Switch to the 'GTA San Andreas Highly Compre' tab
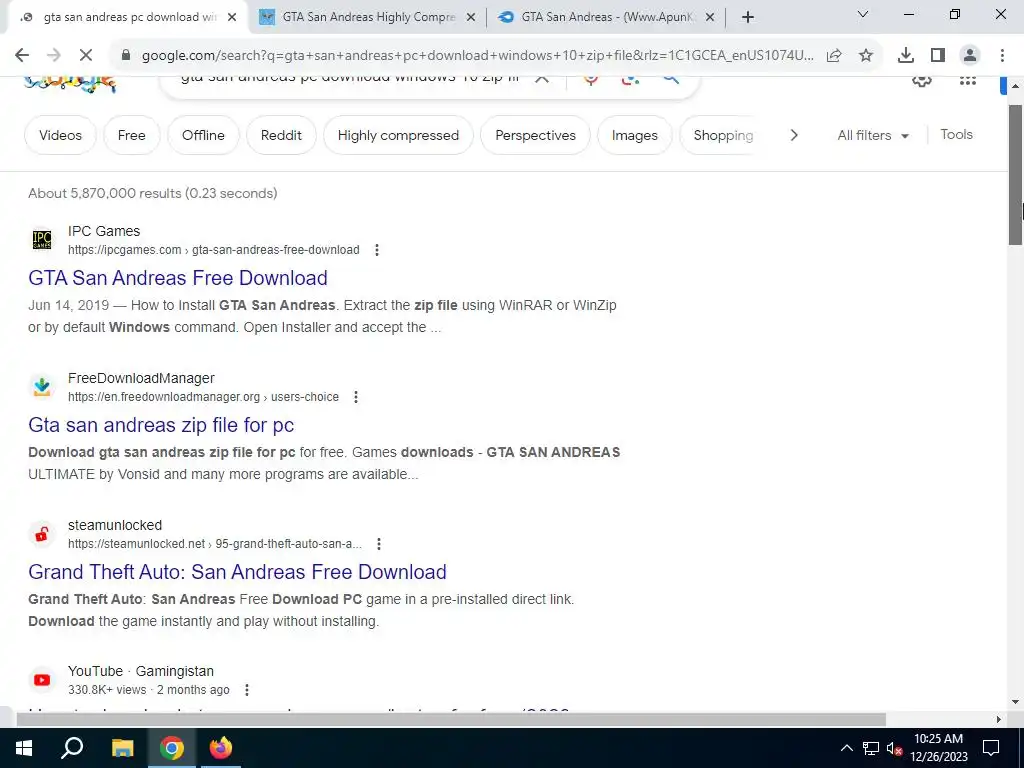 pyautogui.click(x=368, y=17)
